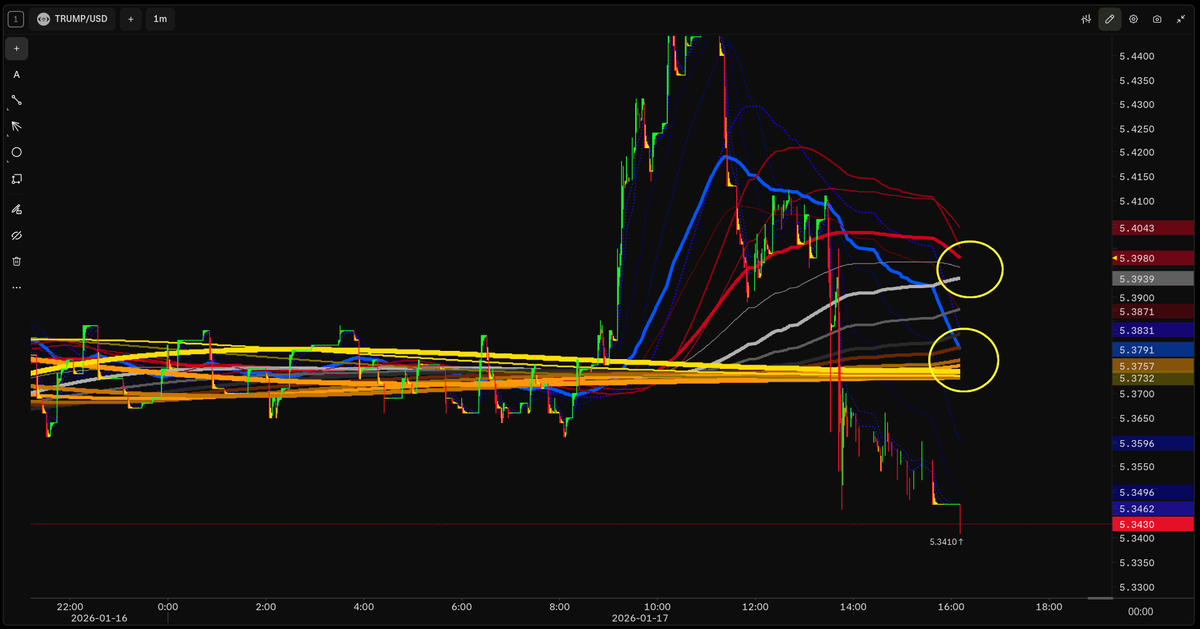Click the 10:00 time axis label
Screen dimensions: 1200x629
(x=657, y=606)
